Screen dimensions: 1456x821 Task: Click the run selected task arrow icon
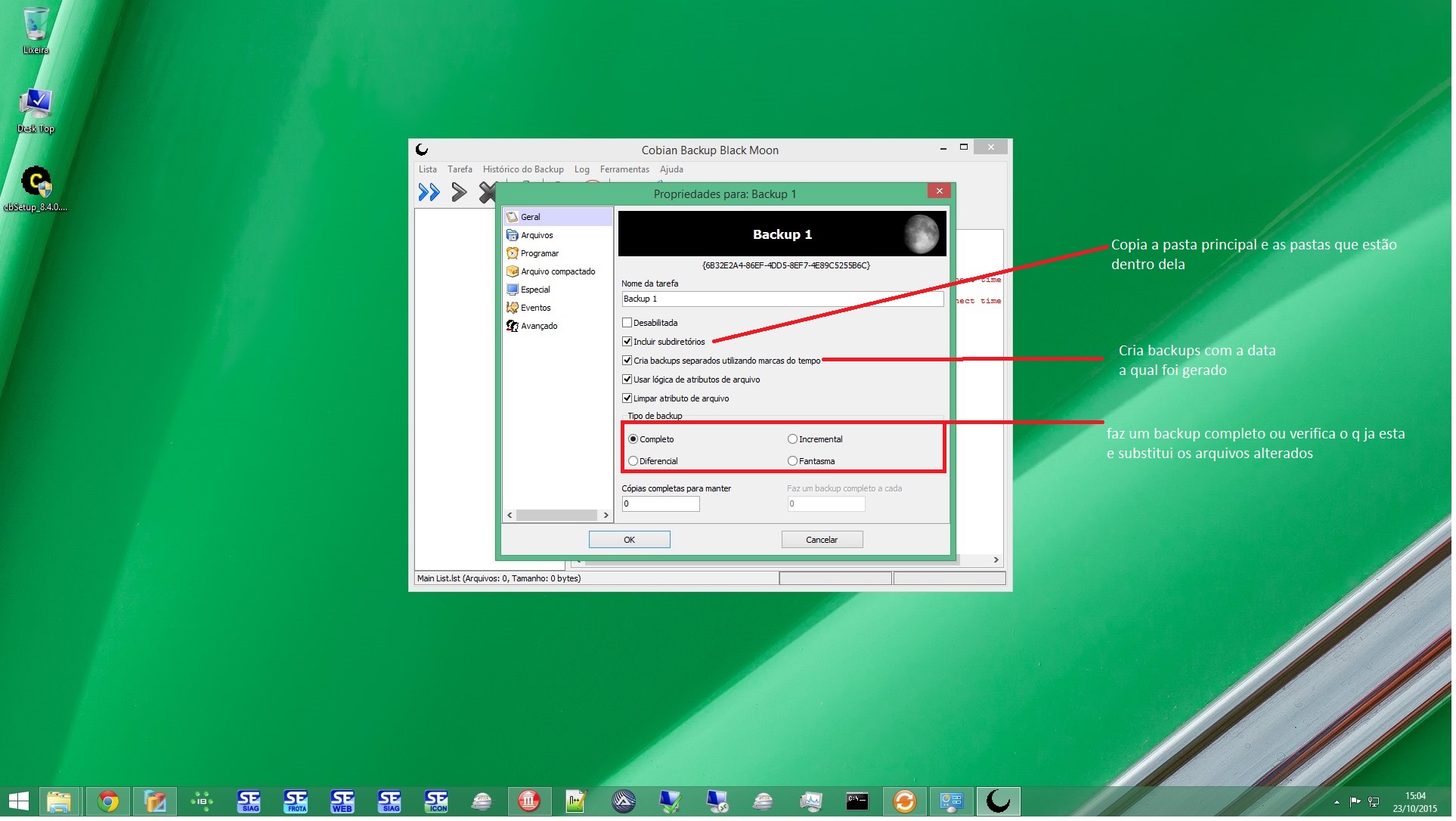[x=459, y=193]
